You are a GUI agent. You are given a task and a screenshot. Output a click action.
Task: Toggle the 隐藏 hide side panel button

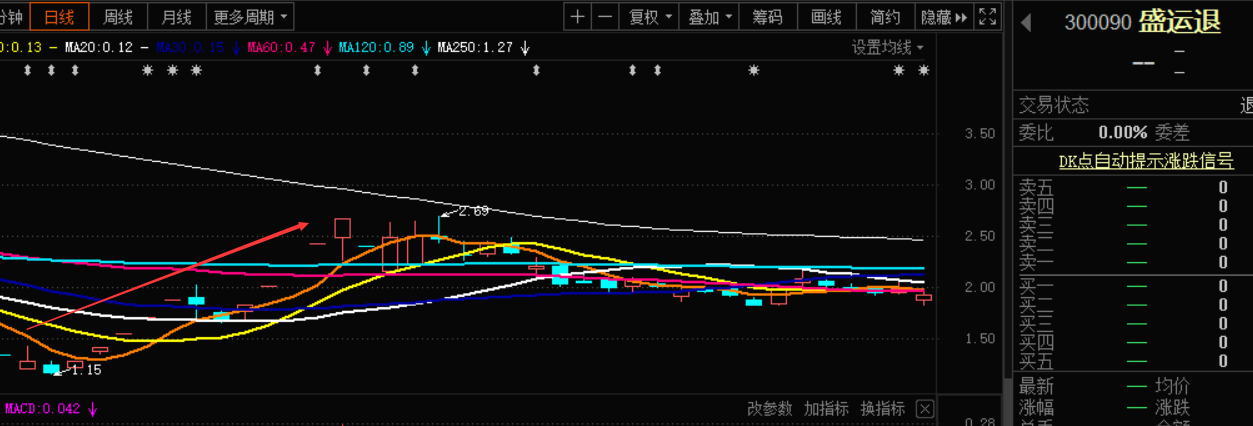(x=944, y=17)
